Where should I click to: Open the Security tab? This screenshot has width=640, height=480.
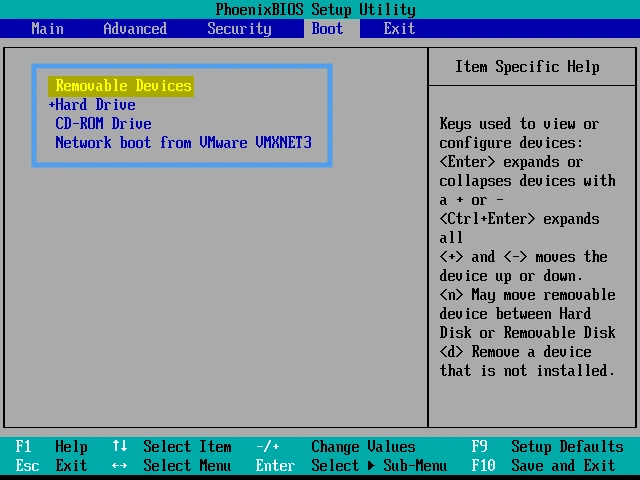239,29
